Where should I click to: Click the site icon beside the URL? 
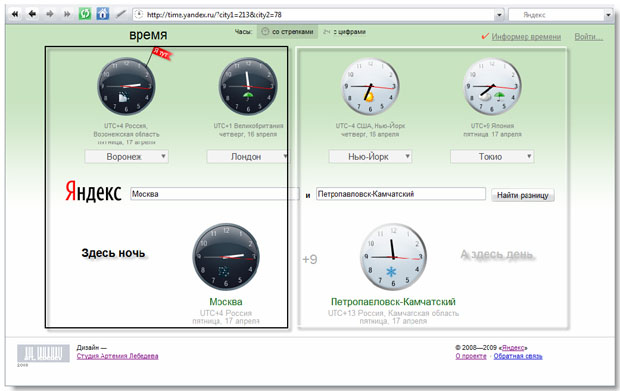[138, 15]
